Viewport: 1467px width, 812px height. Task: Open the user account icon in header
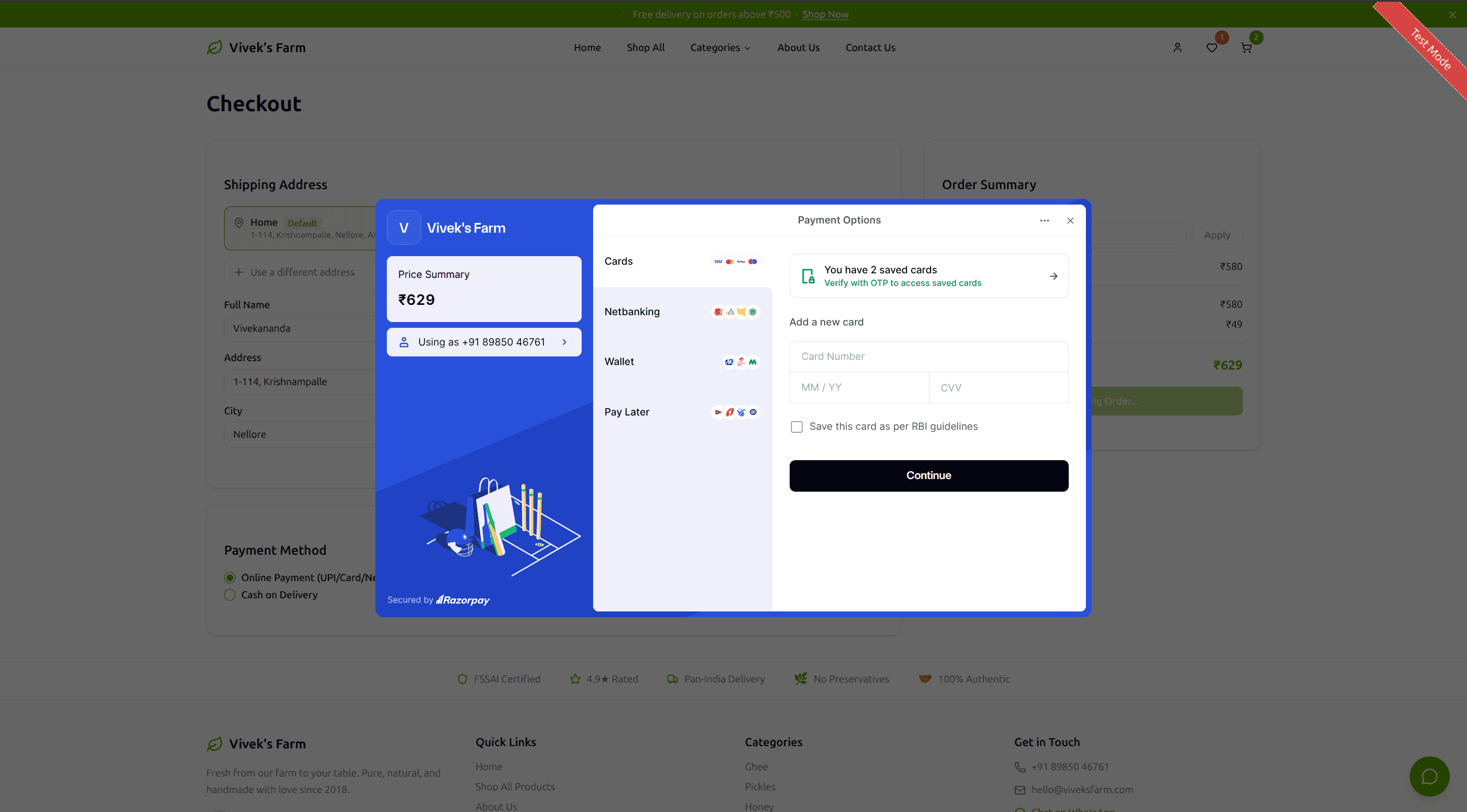click(x=1178, y=48)
